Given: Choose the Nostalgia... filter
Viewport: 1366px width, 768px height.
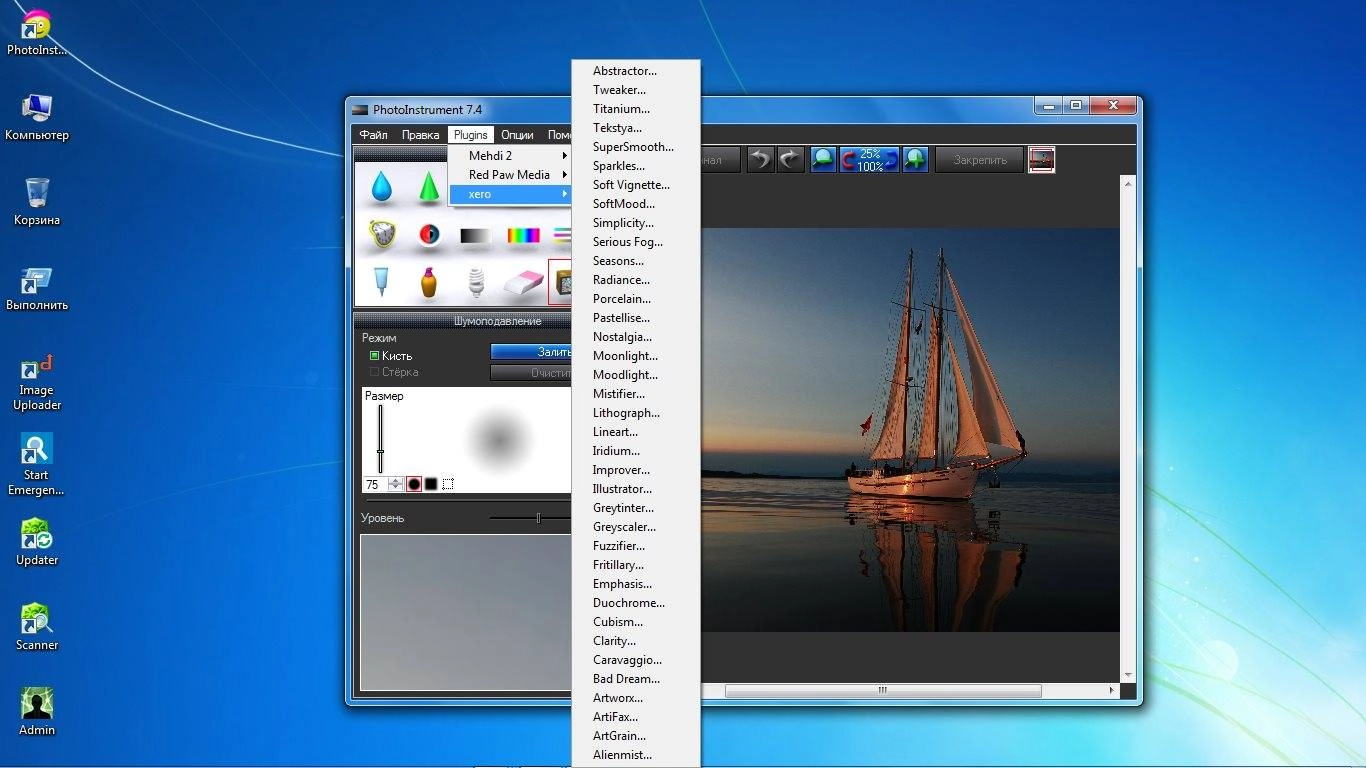Looking at the screenshot, I should 636,337.
